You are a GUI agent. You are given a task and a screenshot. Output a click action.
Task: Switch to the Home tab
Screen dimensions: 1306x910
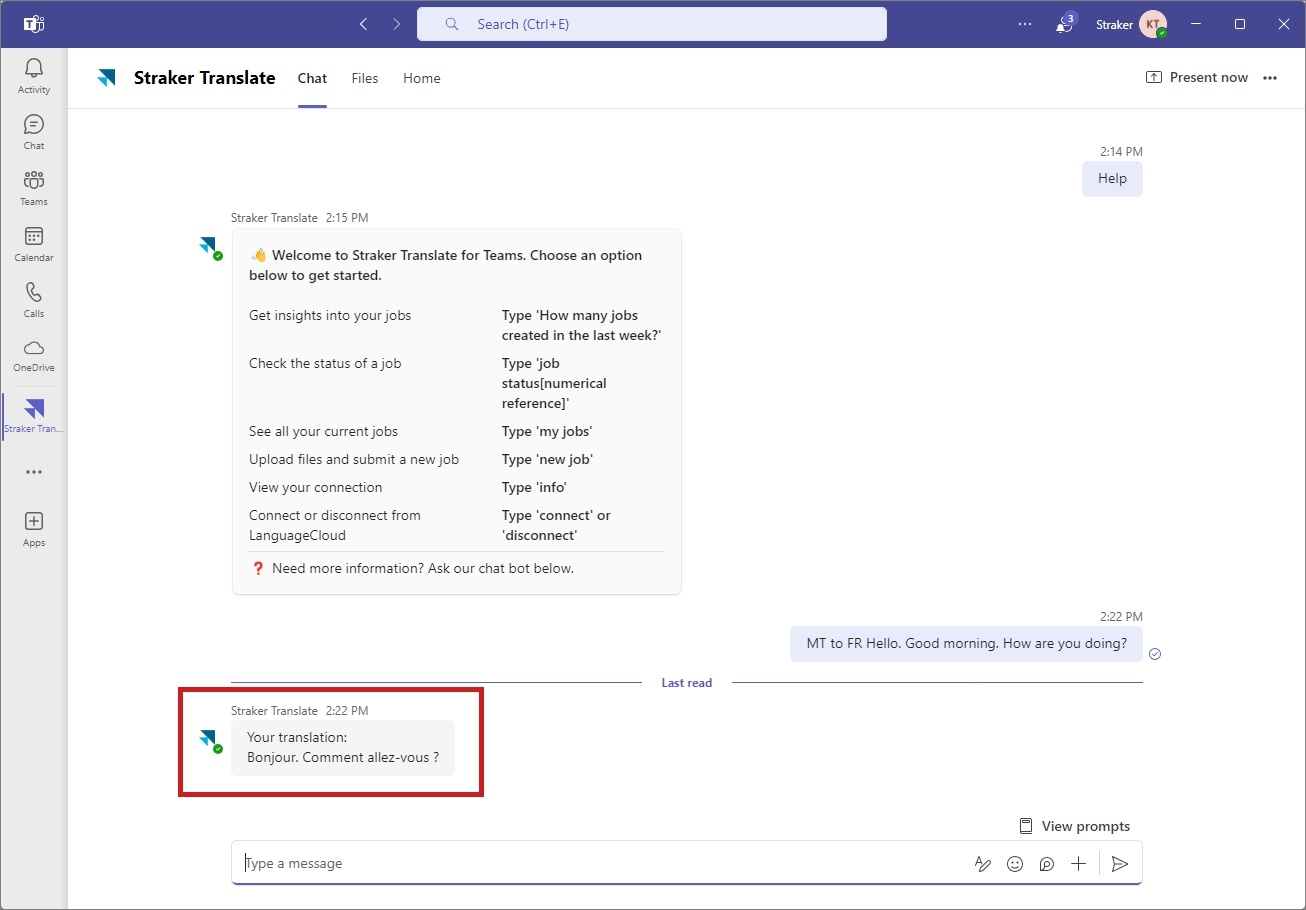(x=422, y=78)
